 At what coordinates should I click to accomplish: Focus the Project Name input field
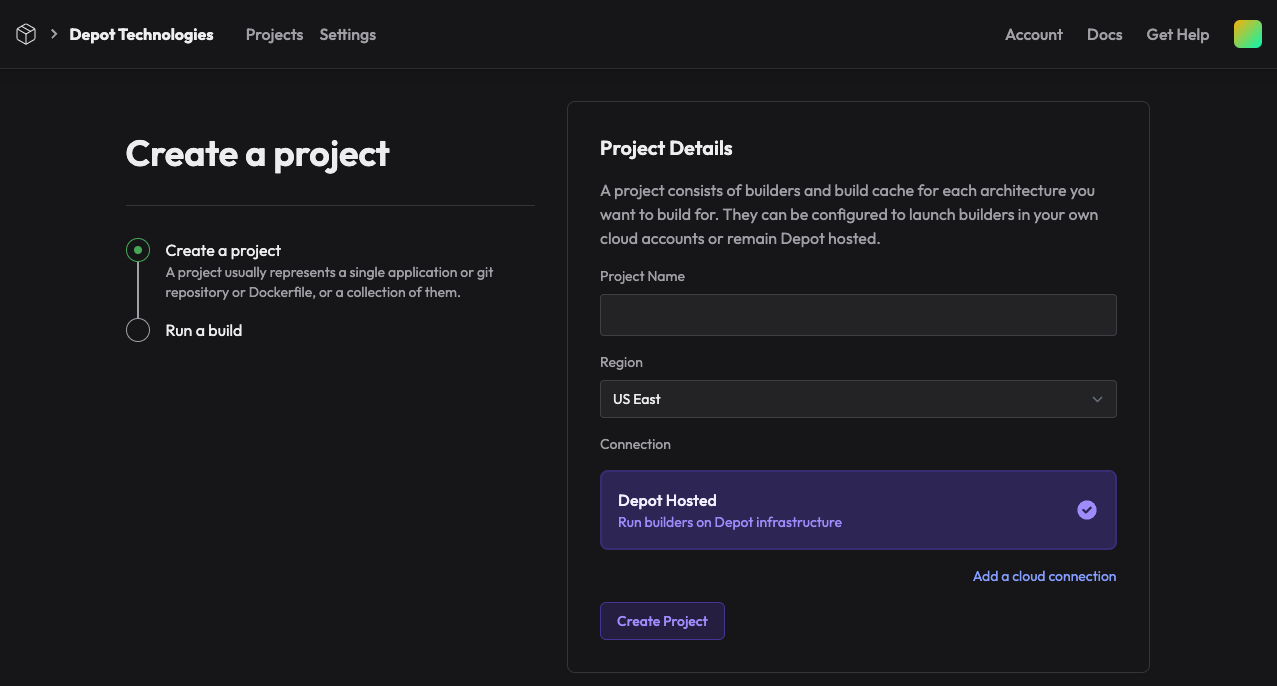857,315
